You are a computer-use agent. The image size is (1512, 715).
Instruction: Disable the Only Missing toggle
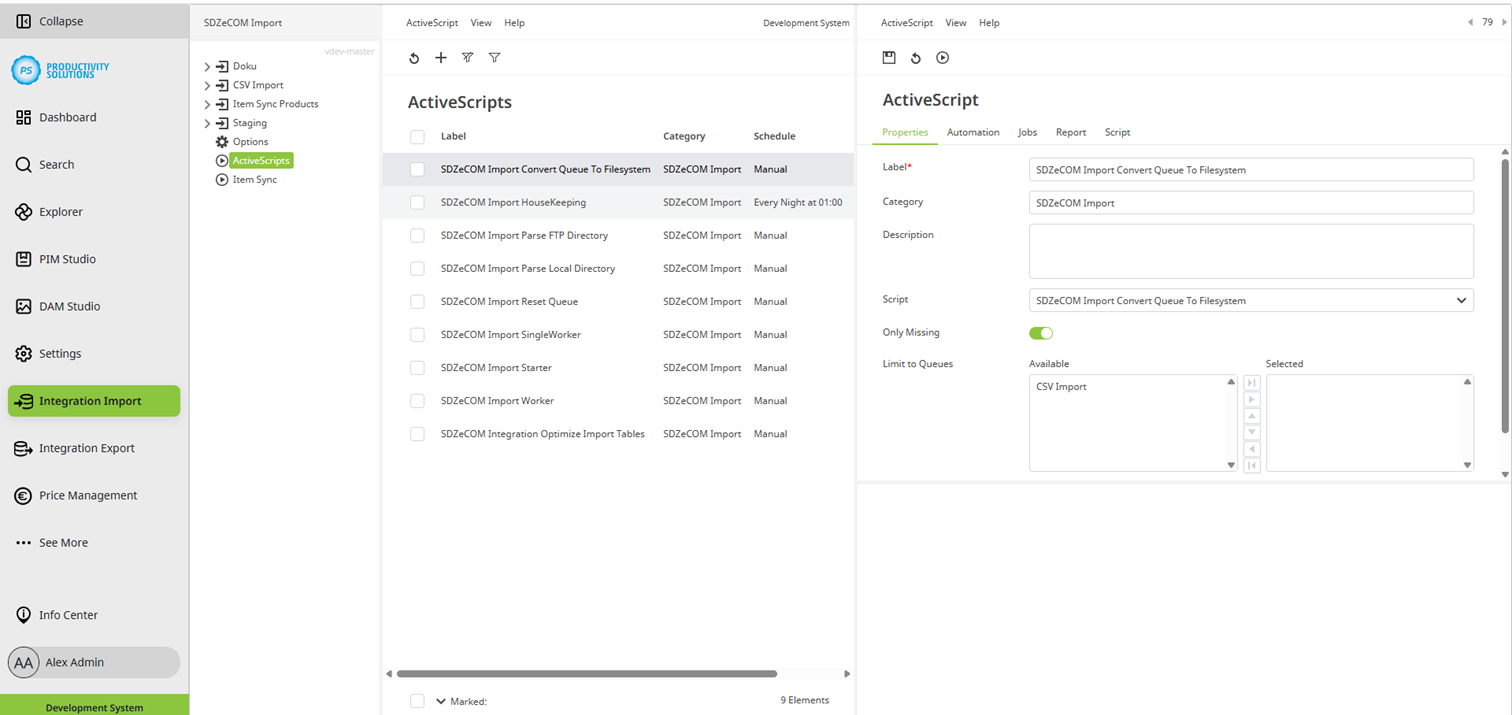(1040, 332)
